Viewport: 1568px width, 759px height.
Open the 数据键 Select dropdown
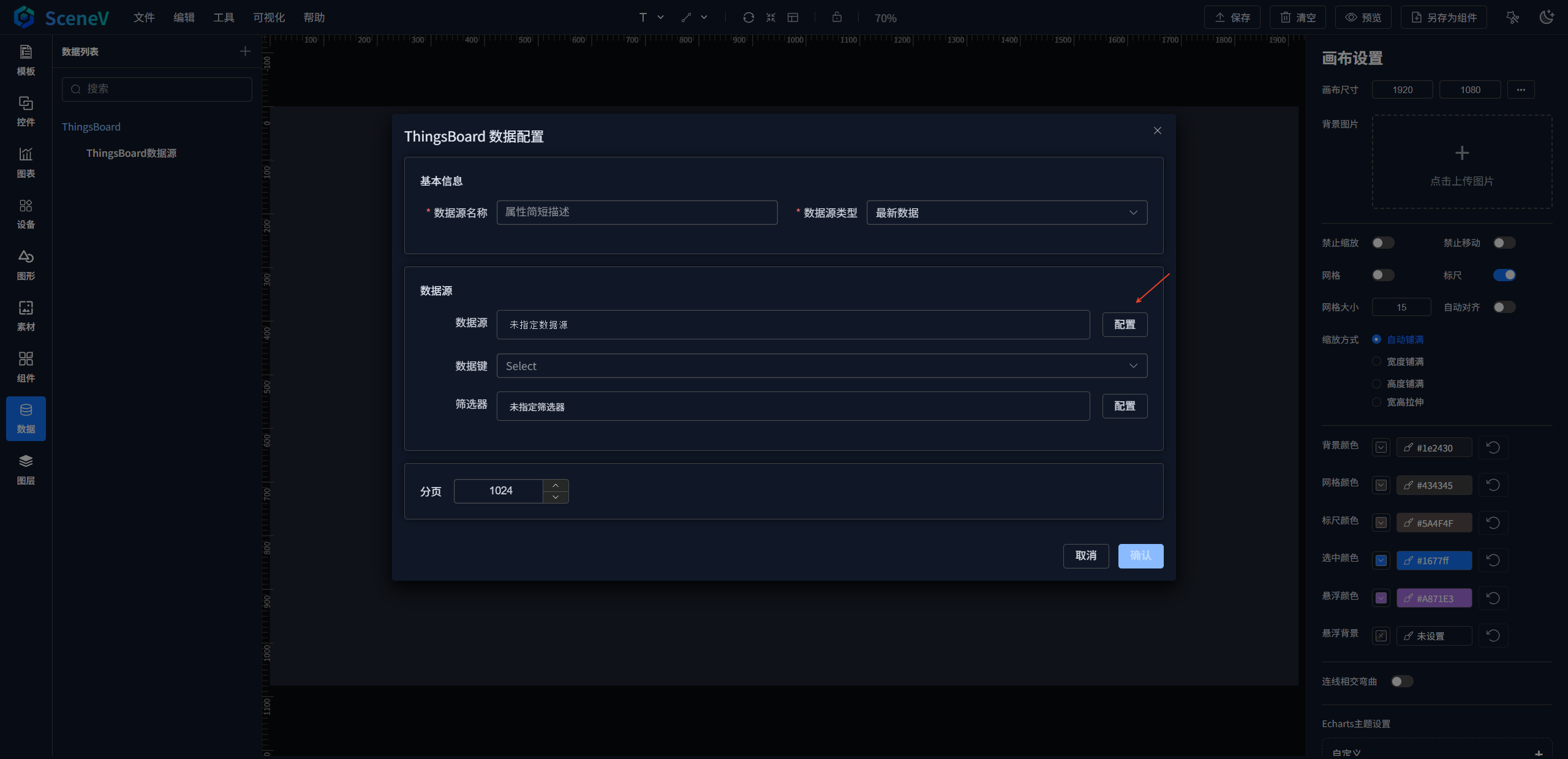pyautogui.click(x=822, y=366)
